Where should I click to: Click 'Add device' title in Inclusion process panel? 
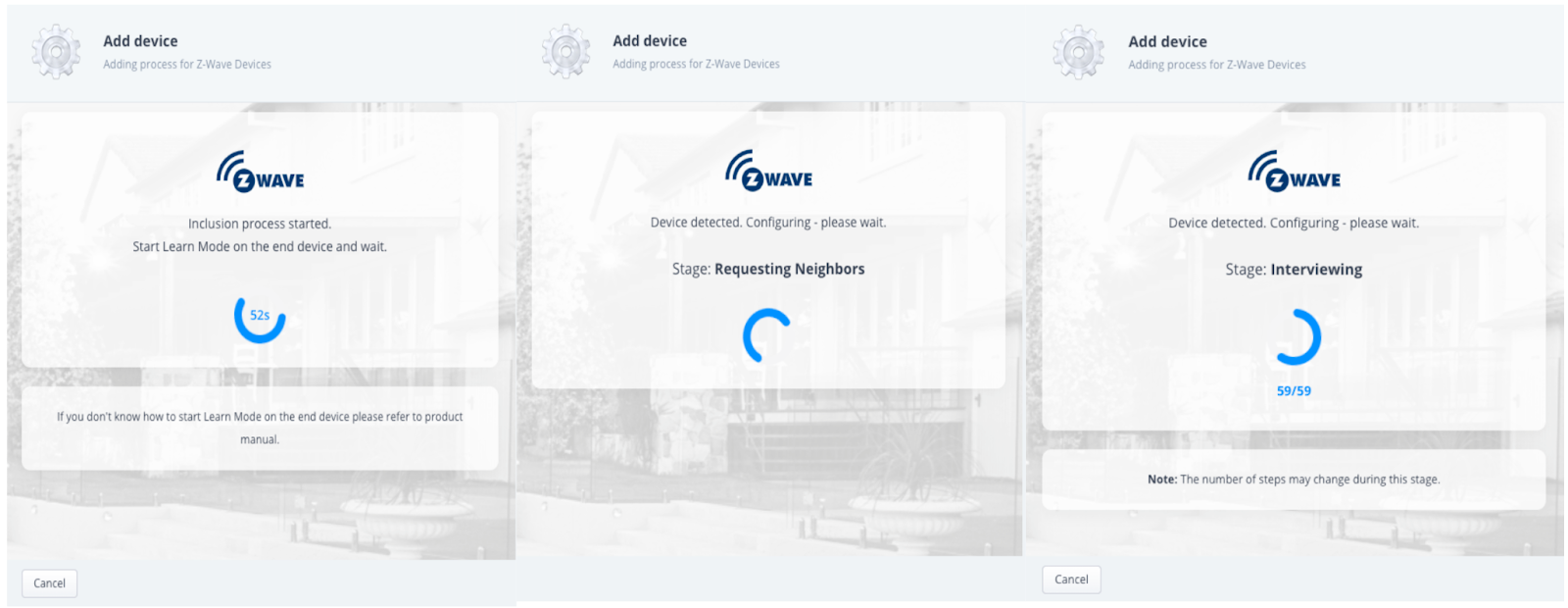(140, 41)
